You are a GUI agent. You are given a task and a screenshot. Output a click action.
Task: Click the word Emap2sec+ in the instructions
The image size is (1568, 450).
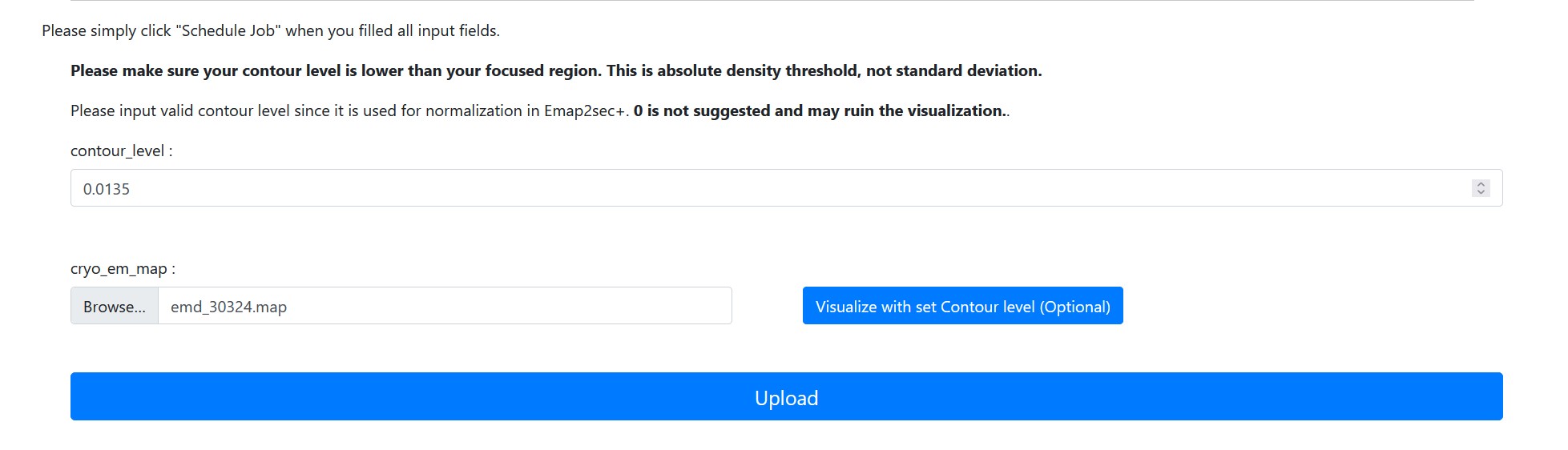(584, 110)
